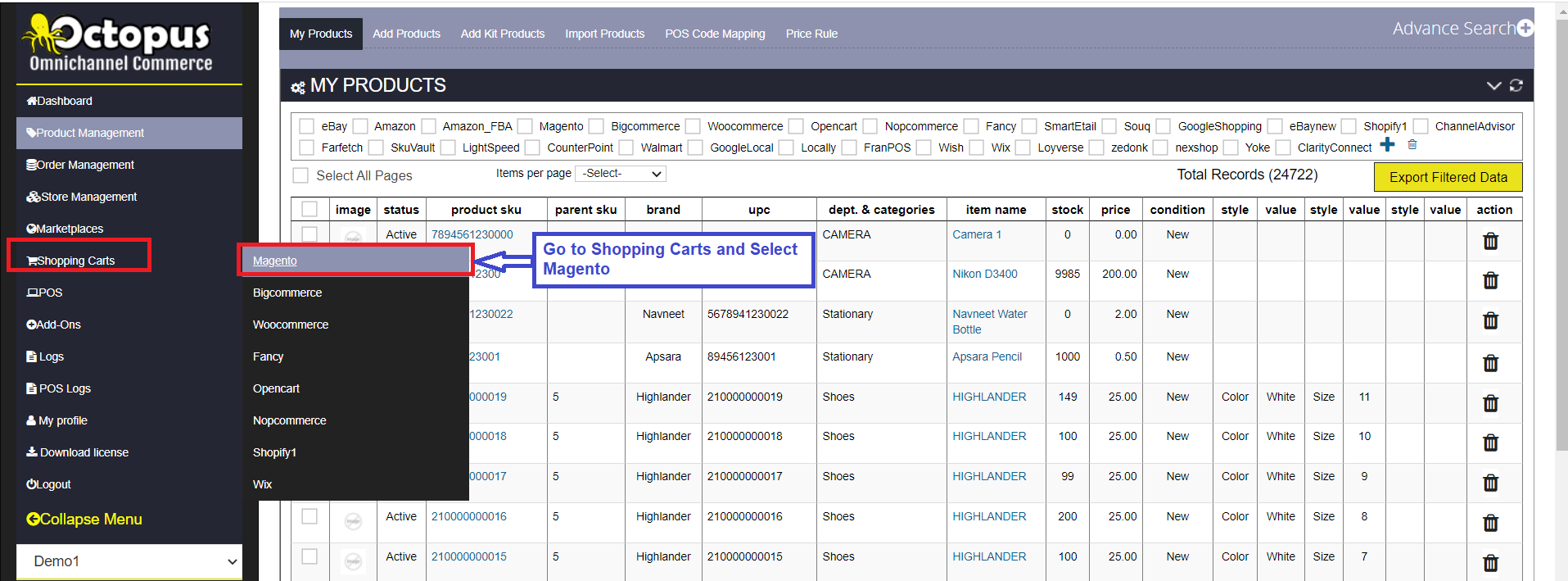Viewport: 1568px width, 581px height.
Task: Open Product Management in sidebar
Action: click(129, 133)
